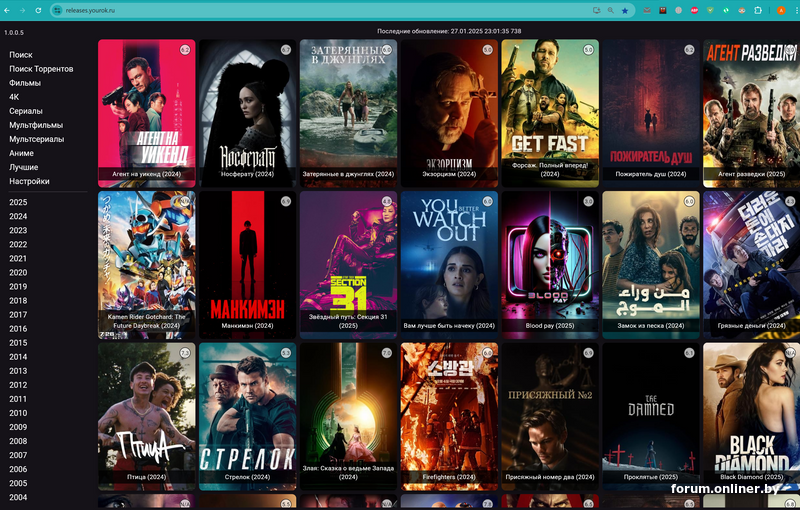Open Поиск Торрентов in the sidebar

tap(41, 69)
